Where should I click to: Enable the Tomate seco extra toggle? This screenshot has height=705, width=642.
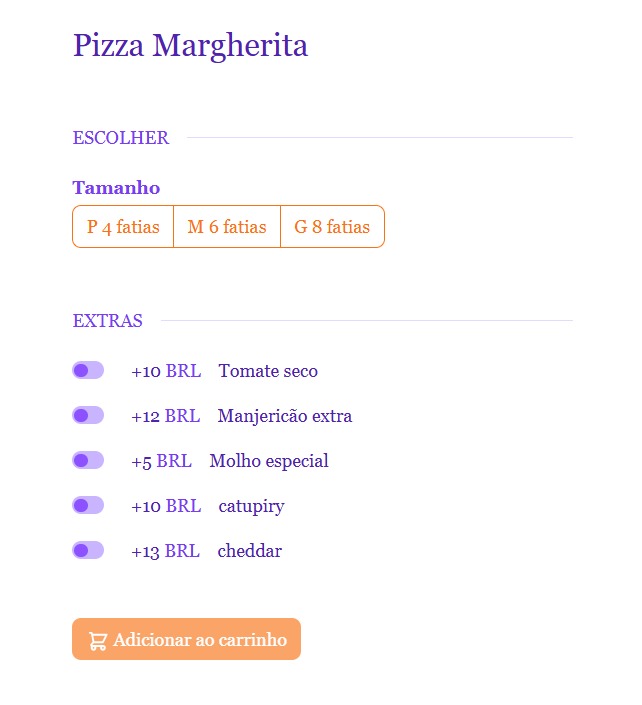tap(88, 371)
